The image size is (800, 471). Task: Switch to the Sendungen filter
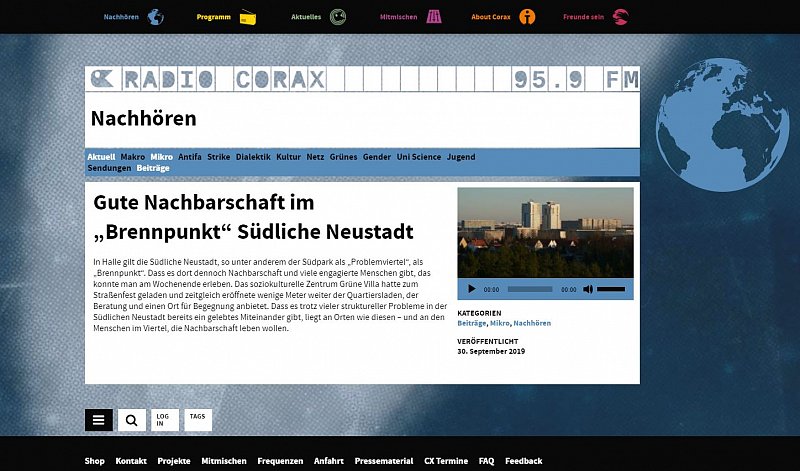(109, 168)
